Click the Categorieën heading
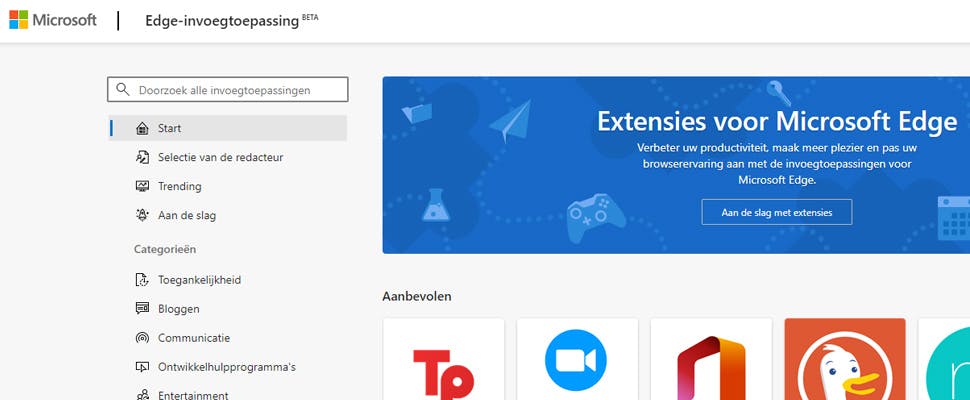 click(x=165, y=249)
